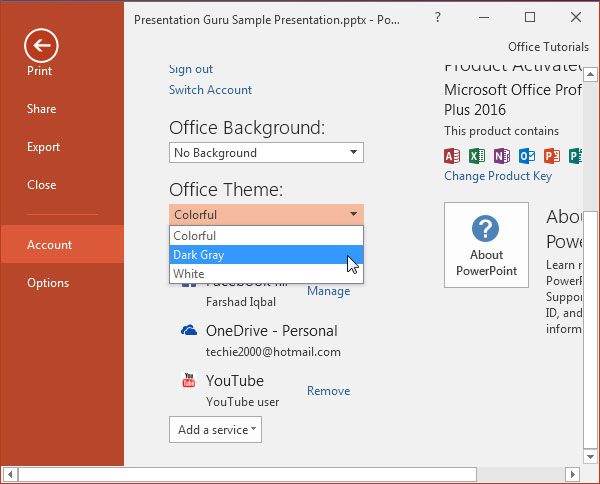Click the Excel product icon
The image size is (600, 484).
coord(477,155)
